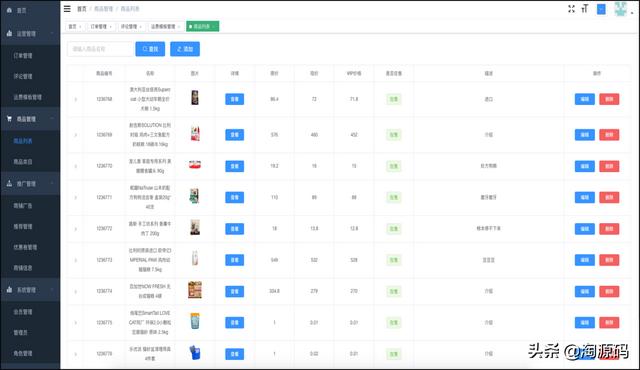The image size is (640, 370).
Task: Open 商品类目 in the sidebar
Action: [30, 162]
